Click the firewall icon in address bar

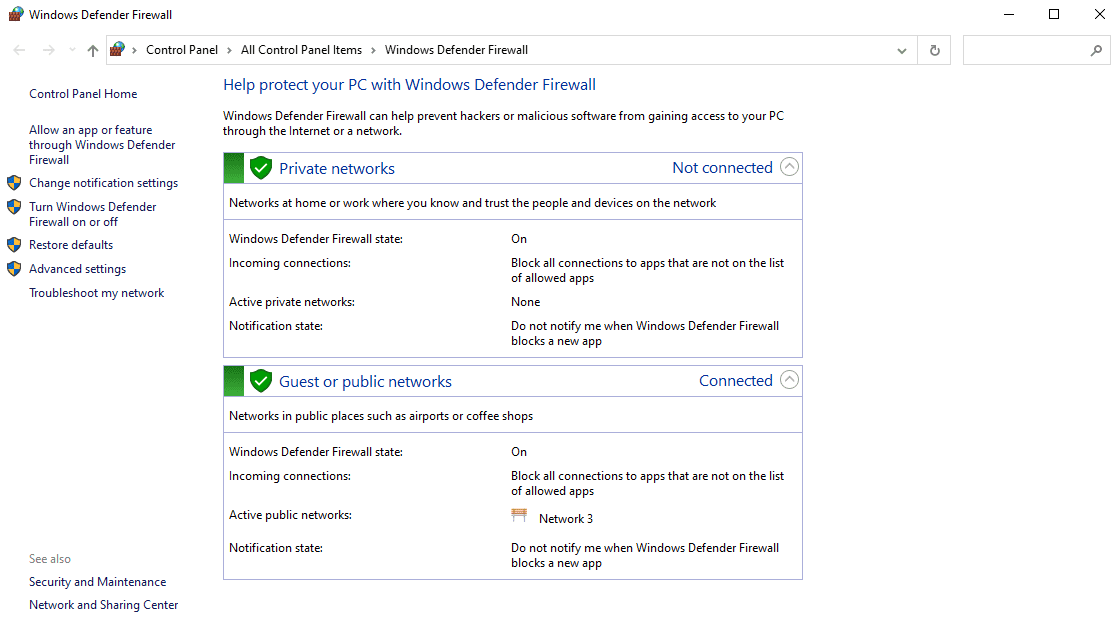pos(118,50)
